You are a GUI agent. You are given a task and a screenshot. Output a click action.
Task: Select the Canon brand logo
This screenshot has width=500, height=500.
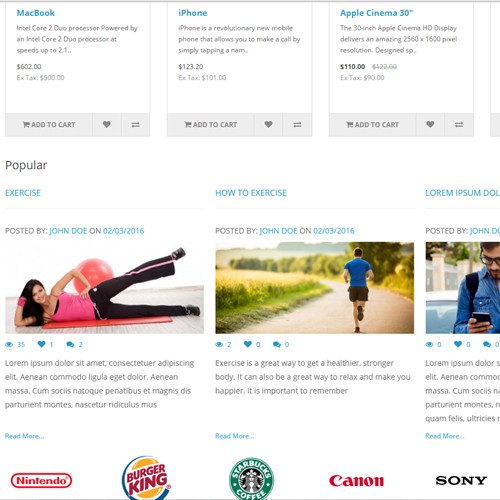click(356, 481)
